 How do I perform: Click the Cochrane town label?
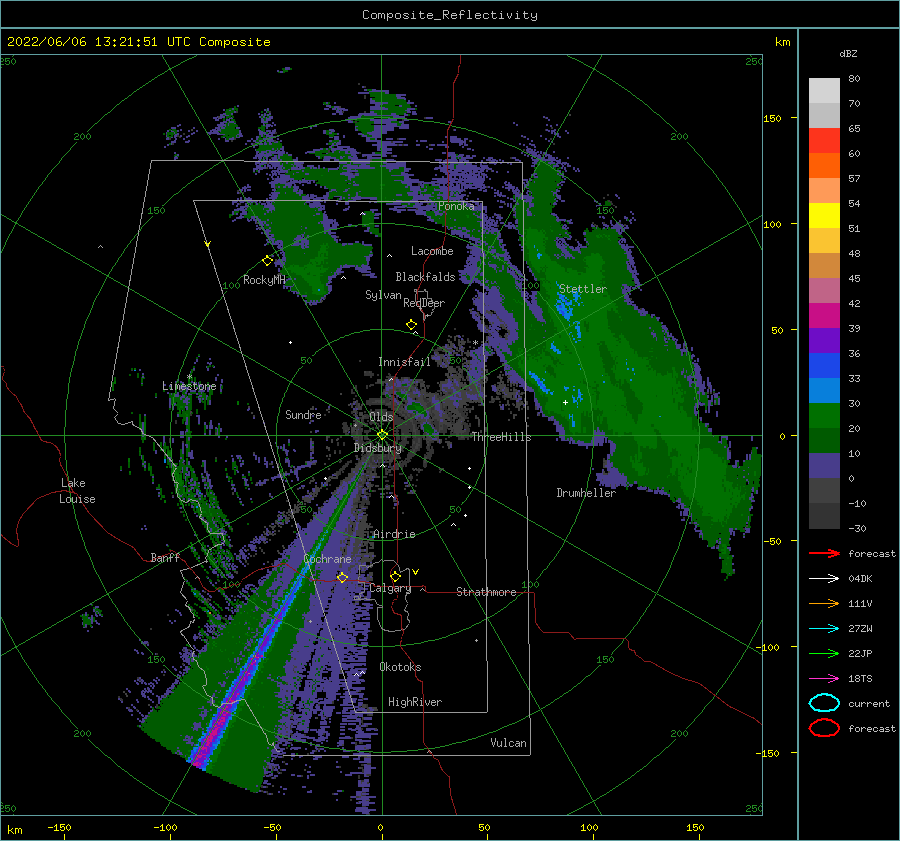tap(327, 559)
